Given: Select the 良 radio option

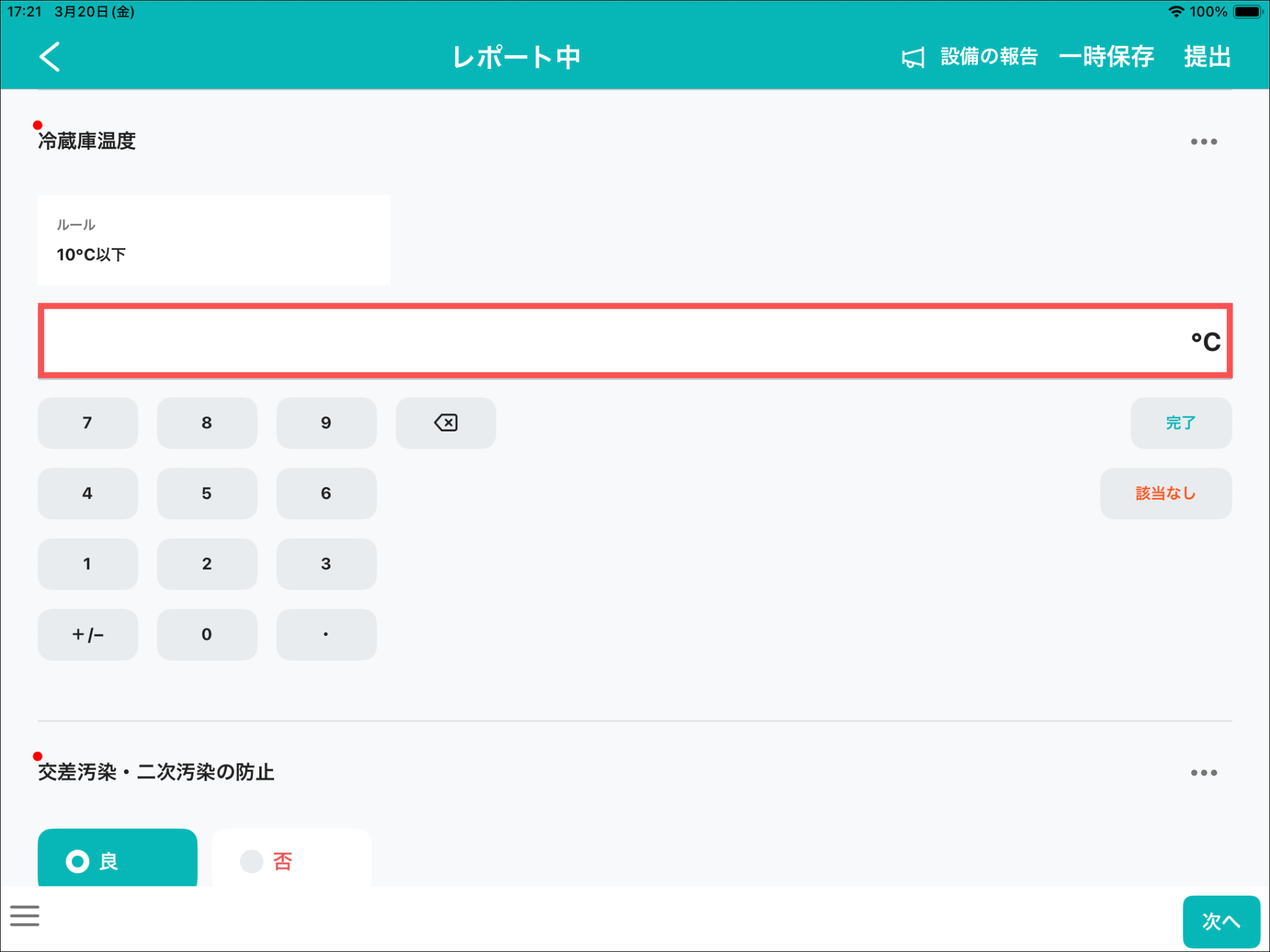Looking at the screenshot, I should click(x=117, y=860).
